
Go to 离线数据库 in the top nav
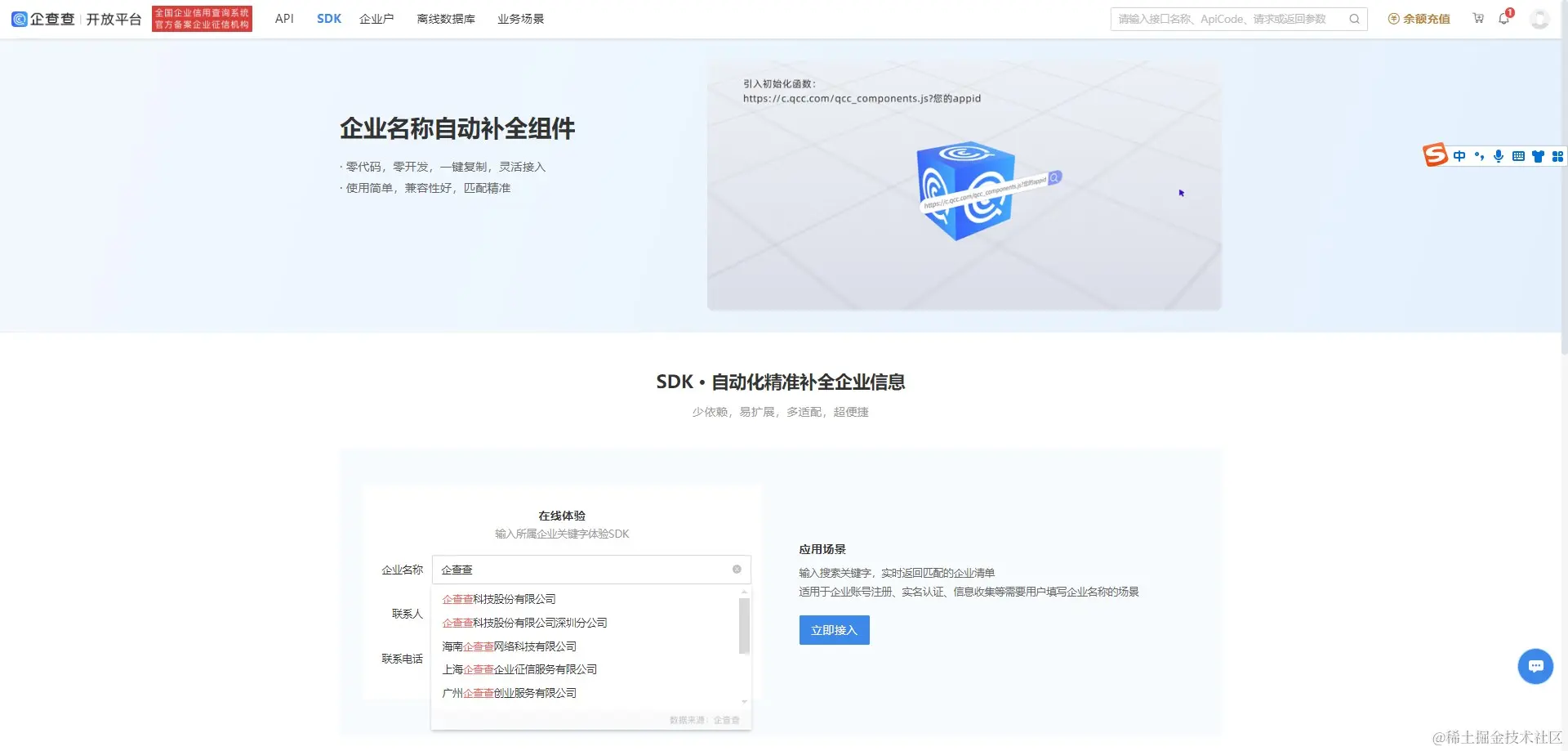(446, 19)
